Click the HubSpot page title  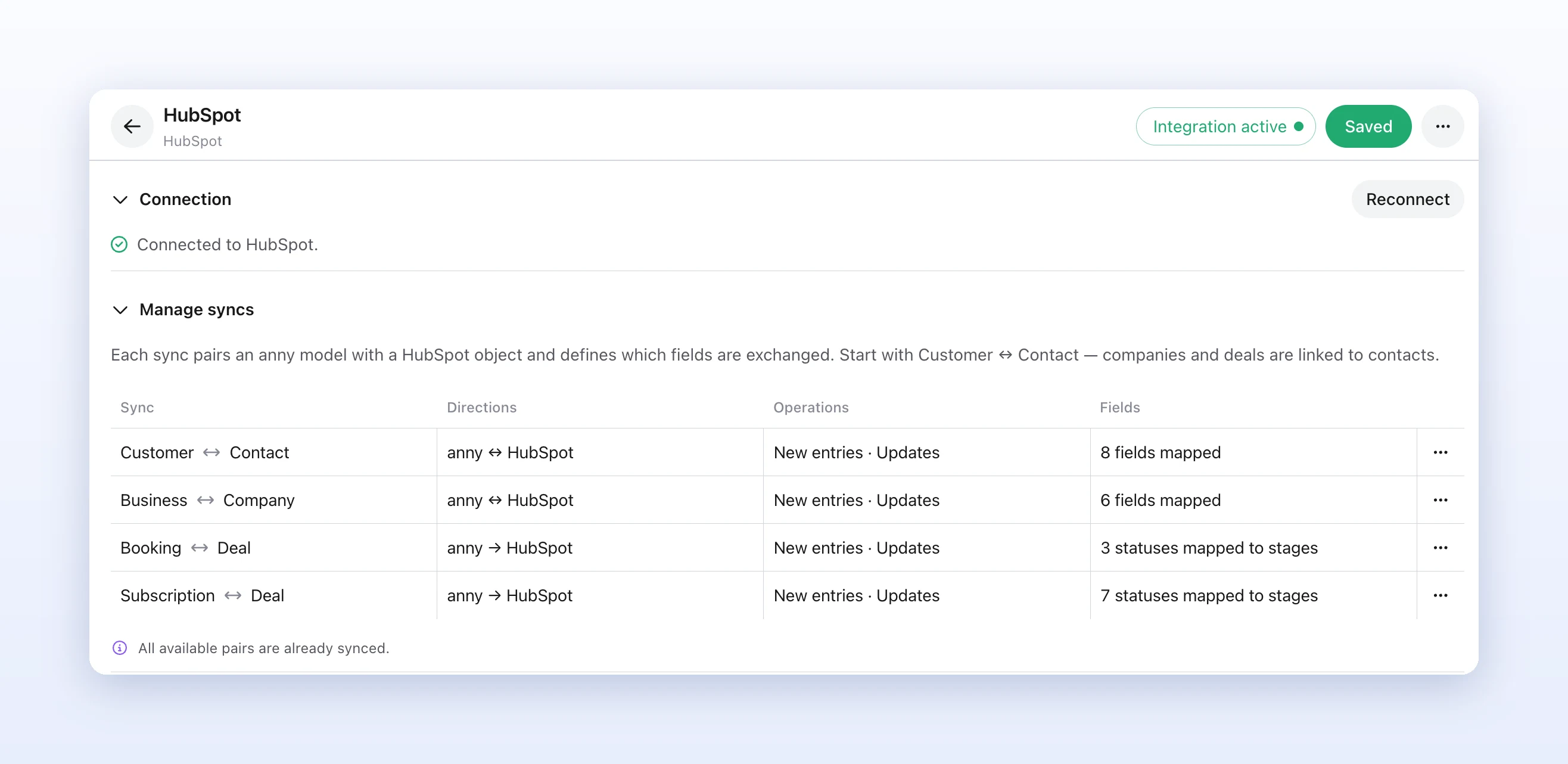[202, 115]
